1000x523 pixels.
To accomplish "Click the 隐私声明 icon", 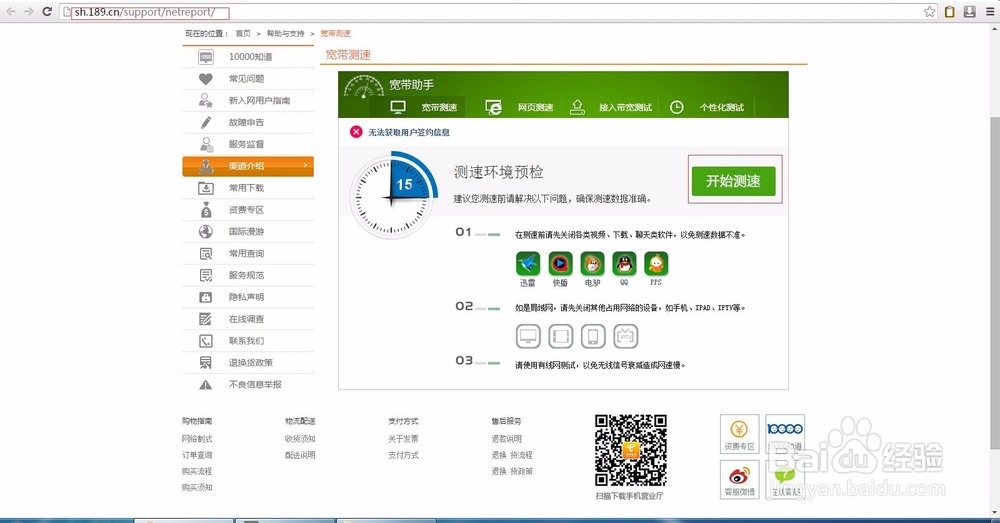I will tap(205, 297).
